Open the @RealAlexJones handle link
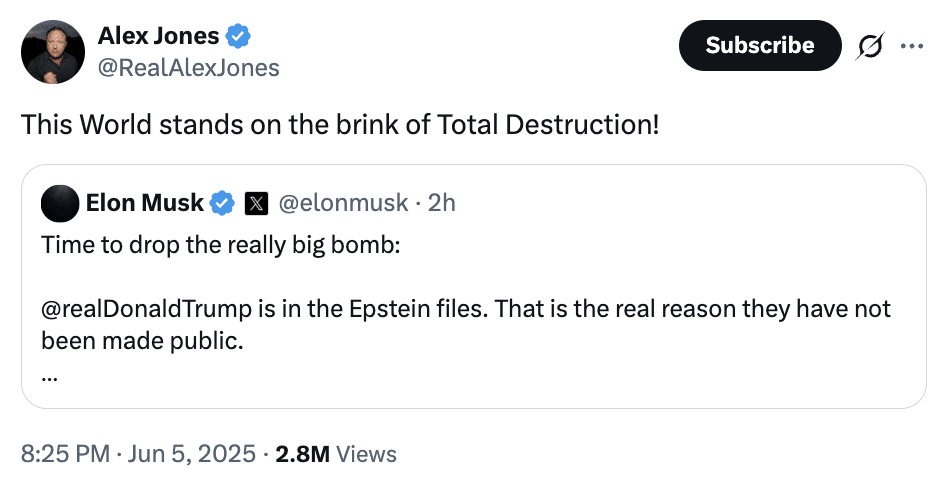This screenshot has width=946, height=484. click(189, 68)
